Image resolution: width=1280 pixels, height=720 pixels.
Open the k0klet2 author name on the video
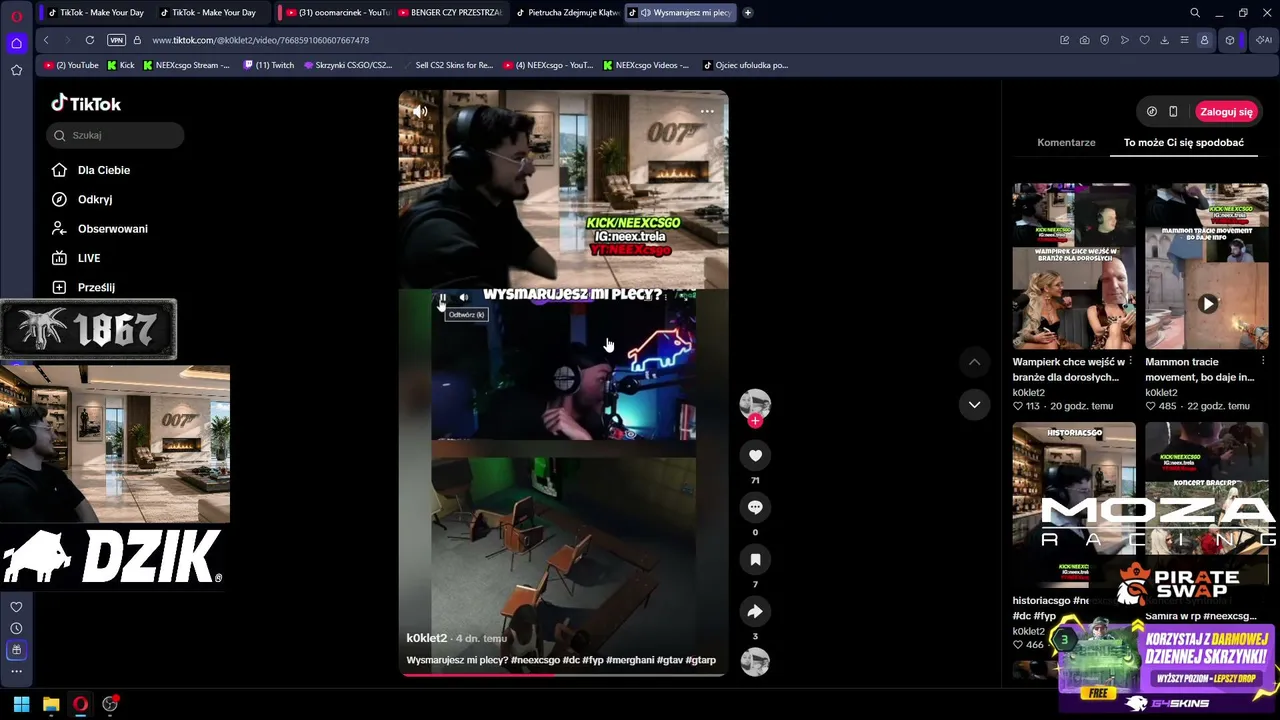pyautogui.click(x=427, y=638)
